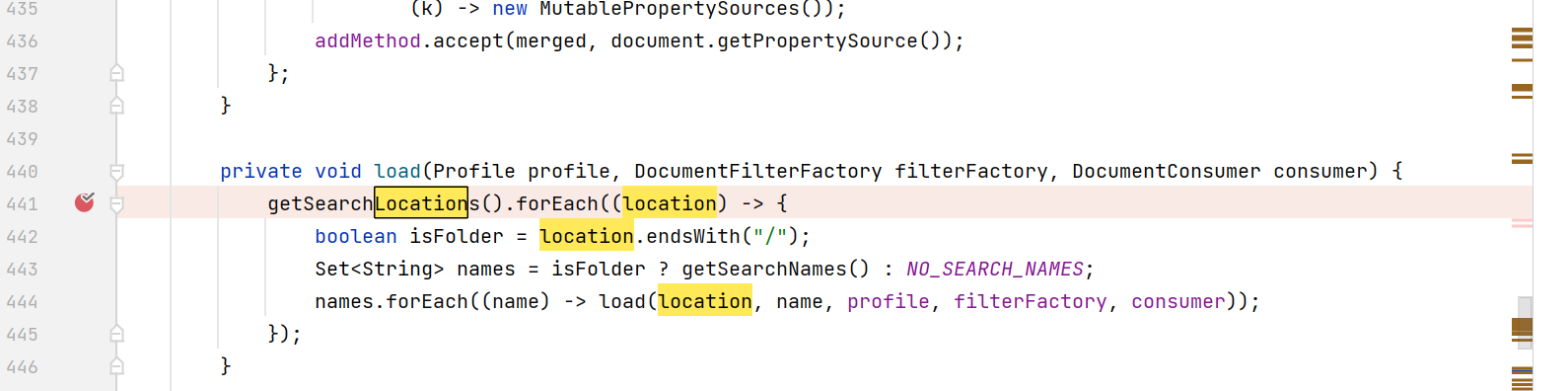Click the DocumentFilterFactory parameter type
Image resolution: width=1568 pixels, height=391 pixels.
[758, 171]
